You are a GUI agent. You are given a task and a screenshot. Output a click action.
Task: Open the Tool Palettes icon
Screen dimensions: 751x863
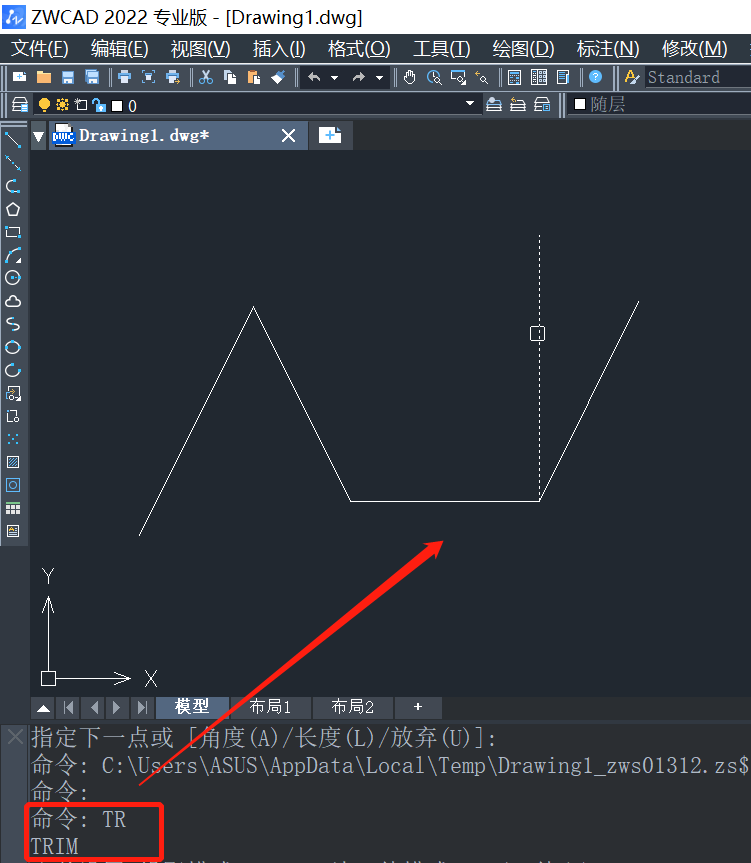563,77
